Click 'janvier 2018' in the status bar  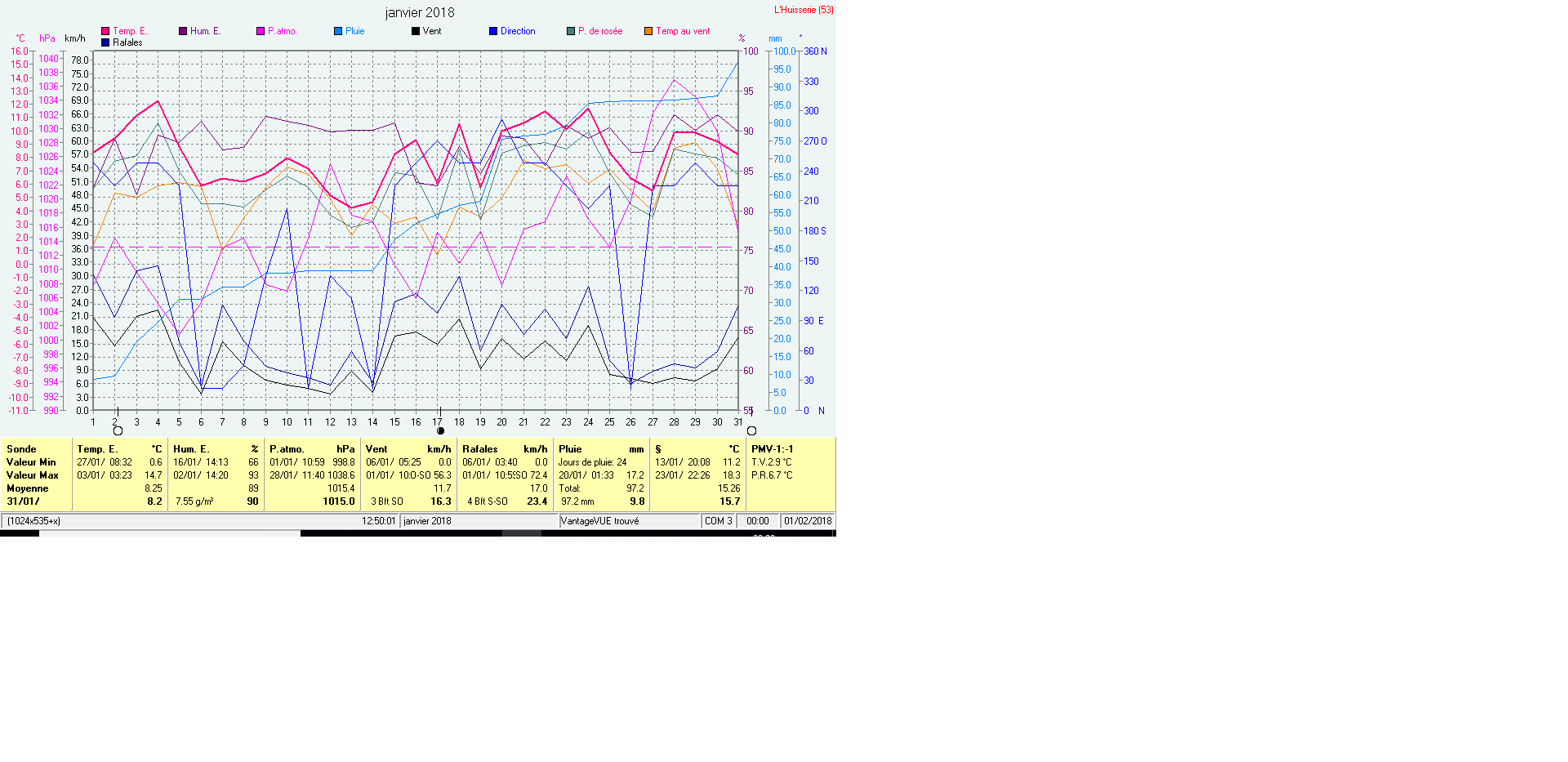(428, 521)
